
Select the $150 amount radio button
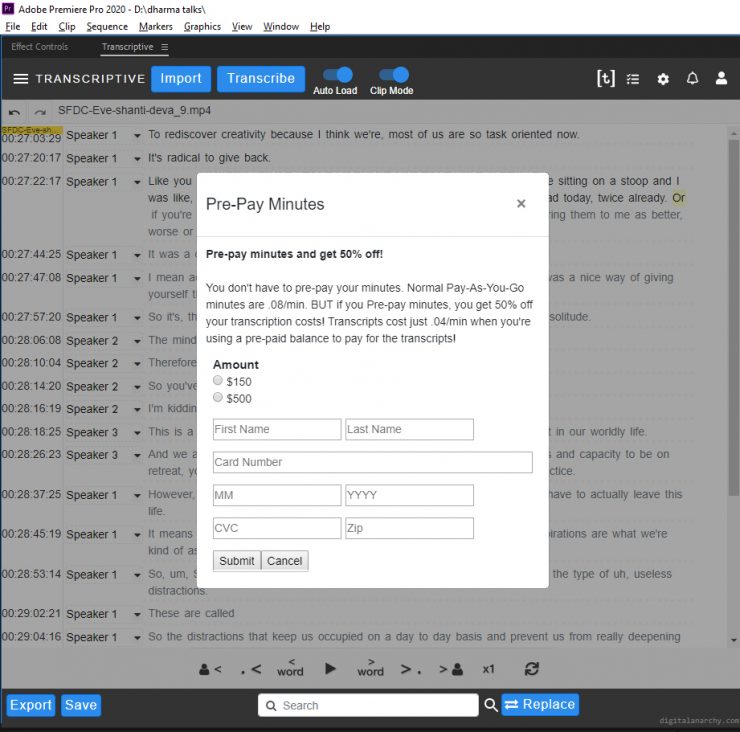coord(218,381)
